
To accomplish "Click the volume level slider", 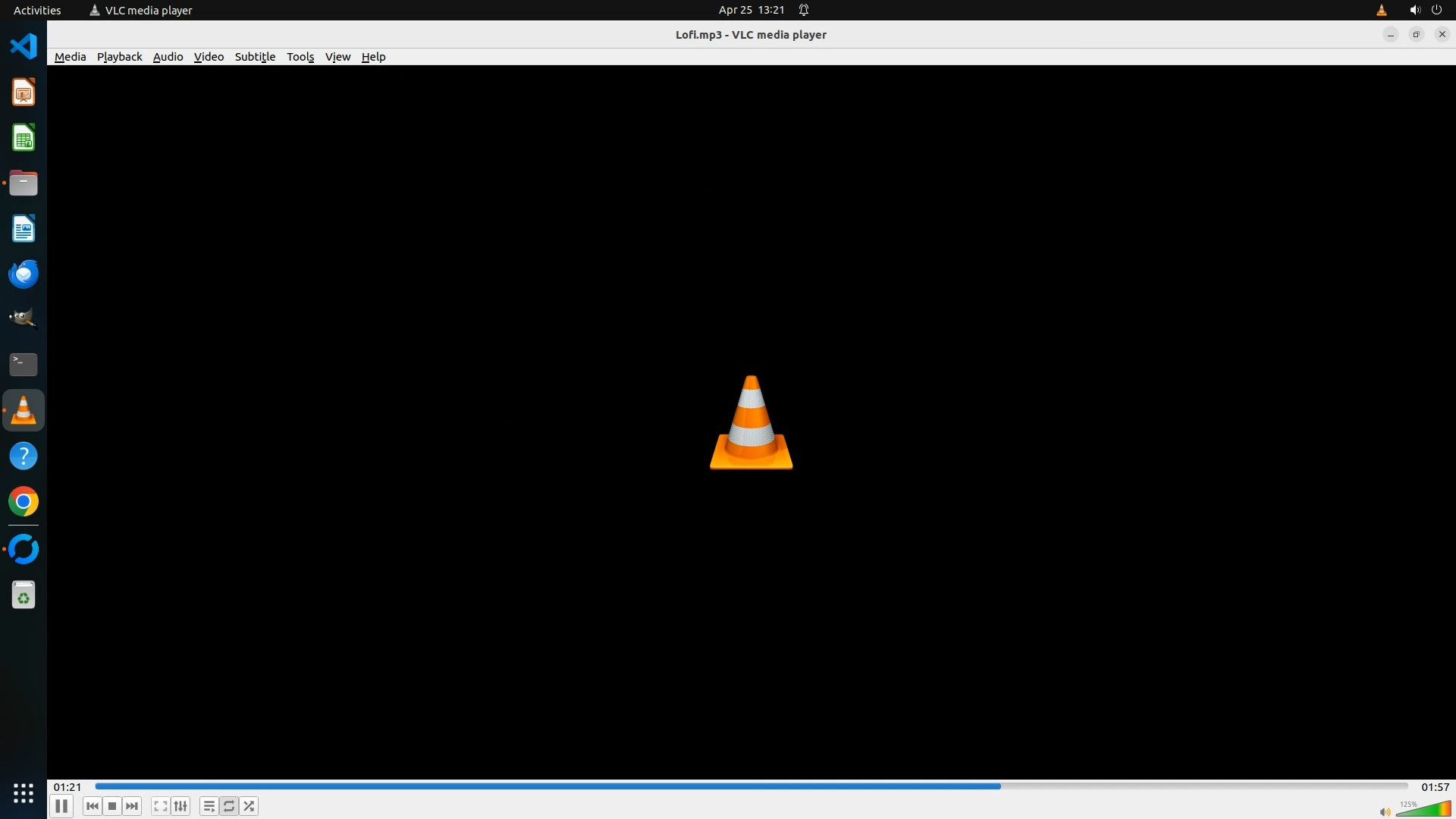I will tap(1424, 809).
